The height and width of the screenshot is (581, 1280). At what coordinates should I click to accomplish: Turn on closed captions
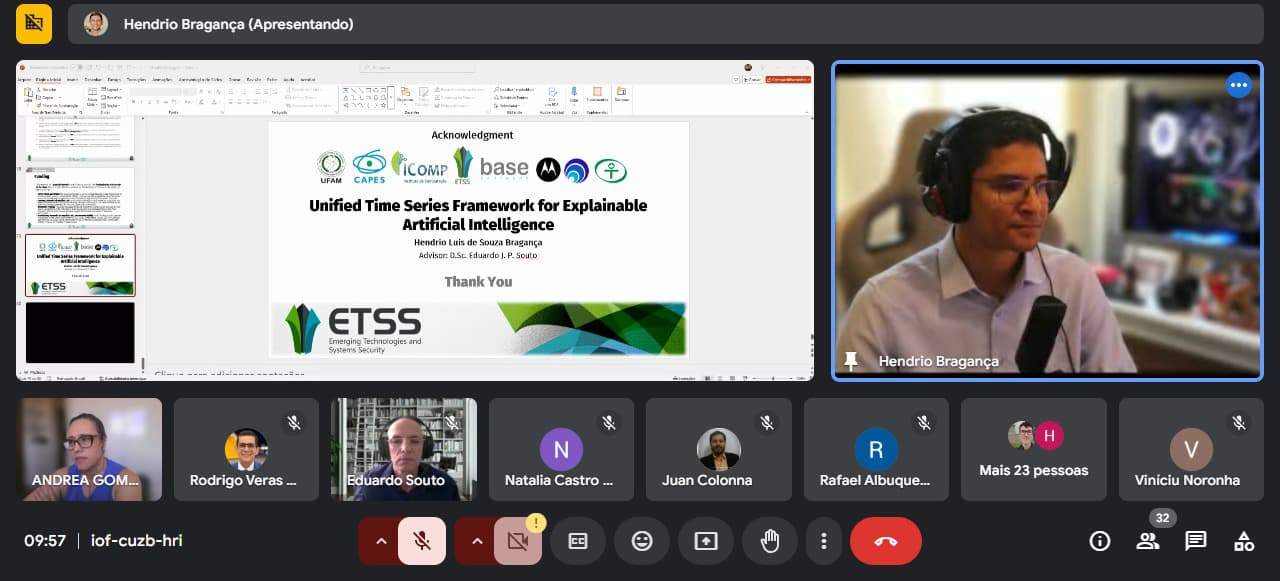578,541
